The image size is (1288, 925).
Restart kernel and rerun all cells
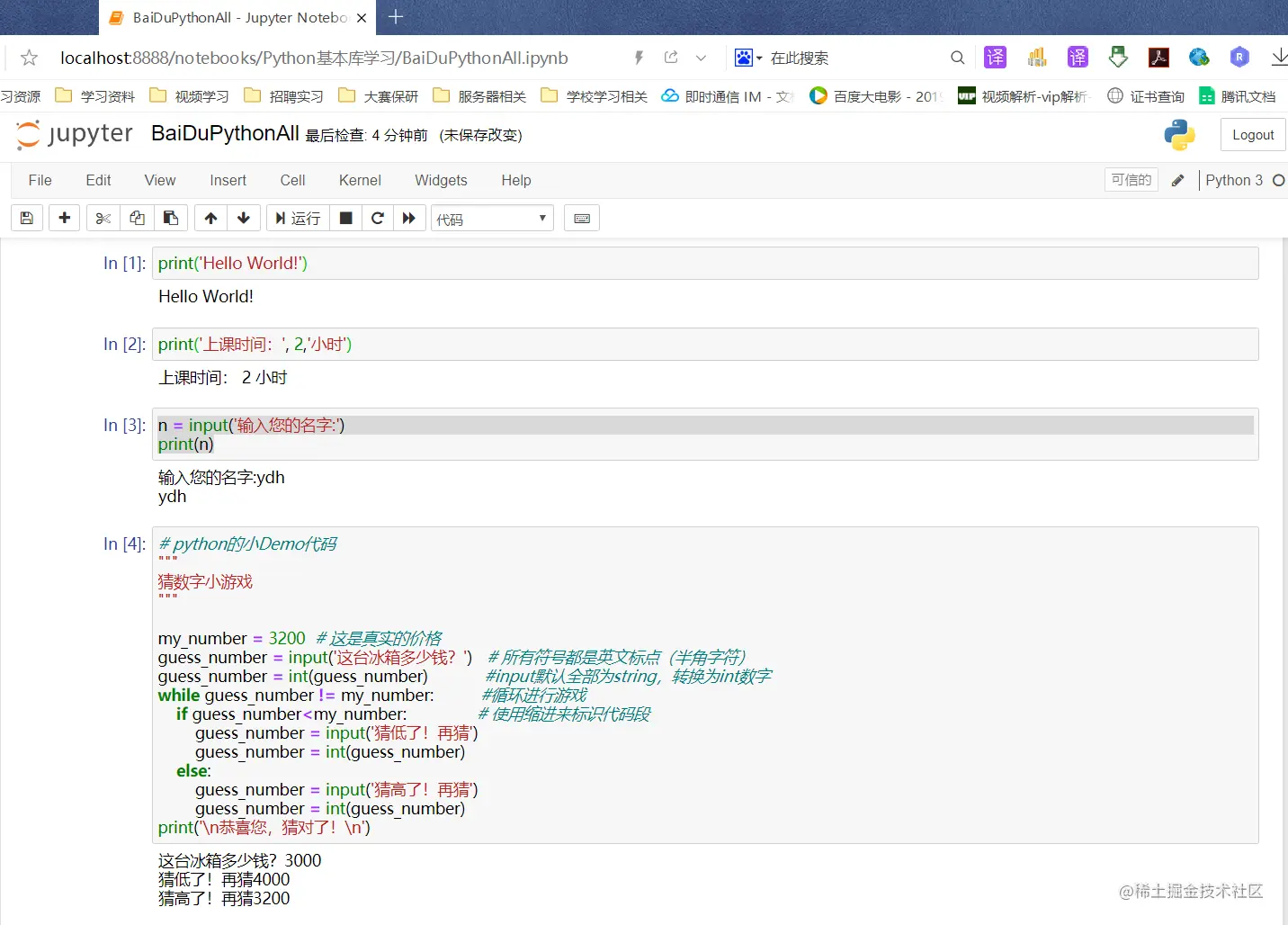[x=409, y=218]
